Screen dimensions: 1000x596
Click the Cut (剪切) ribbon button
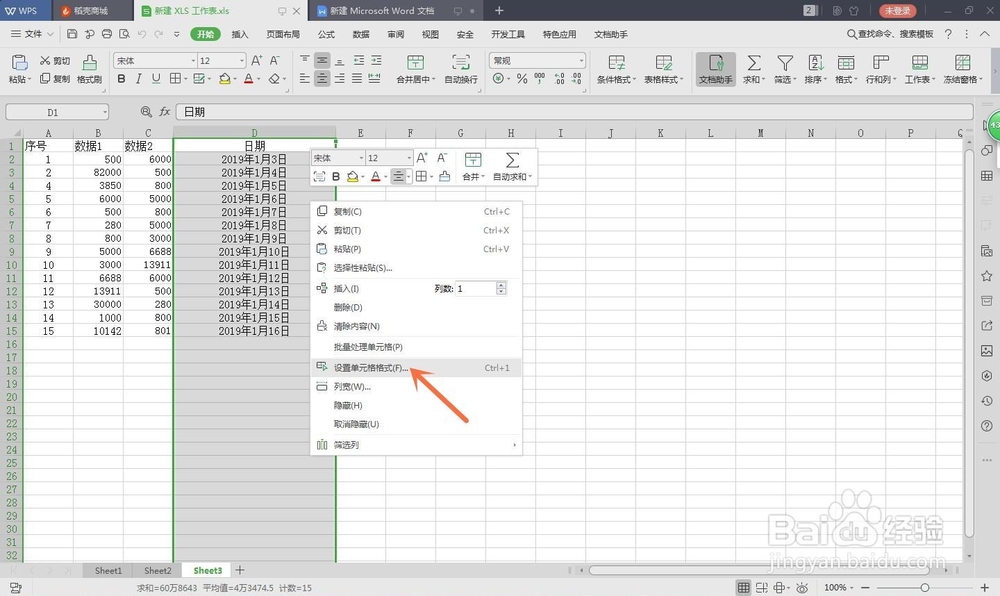tap(55, 61)
